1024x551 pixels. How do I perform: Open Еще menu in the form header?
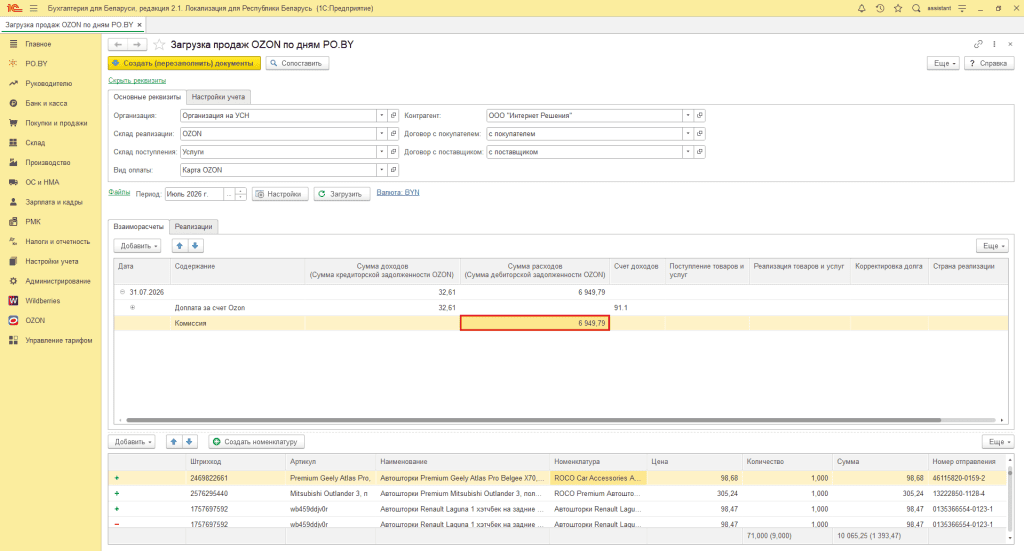pos(943,63)
